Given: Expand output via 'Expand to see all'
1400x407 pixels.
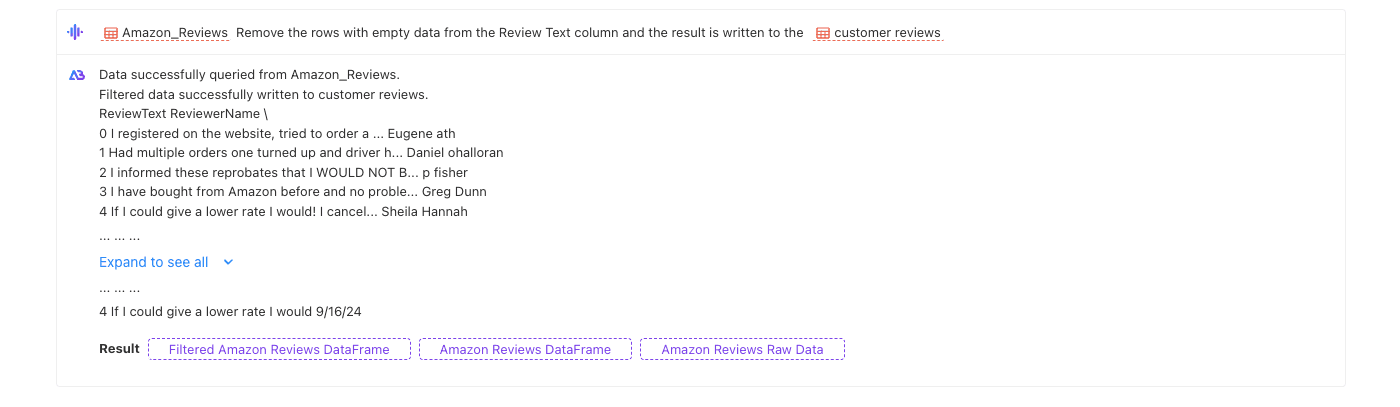Looking at the screenshot, I should (x=154, y=262).
